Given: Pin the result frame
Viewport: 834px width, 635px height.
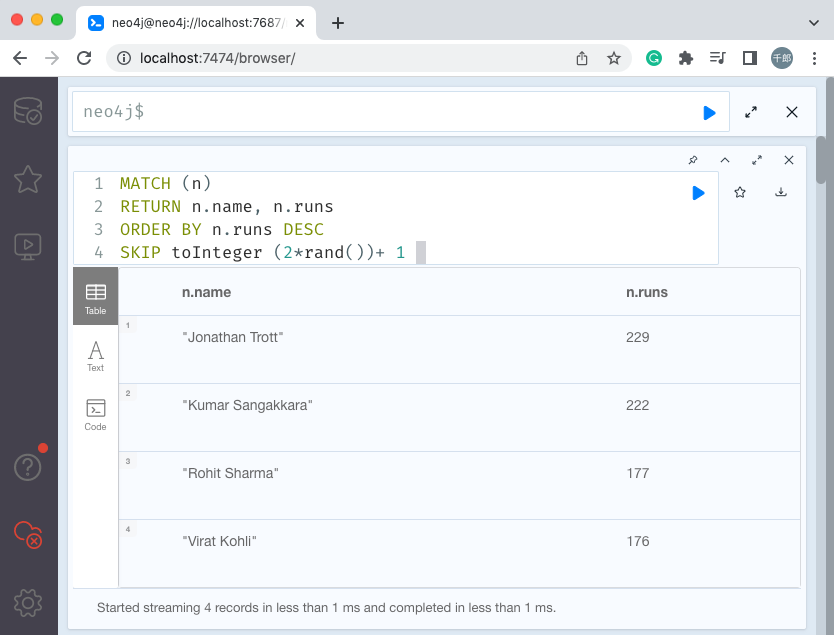Looking at the screenshot, I should coord(693,160).
